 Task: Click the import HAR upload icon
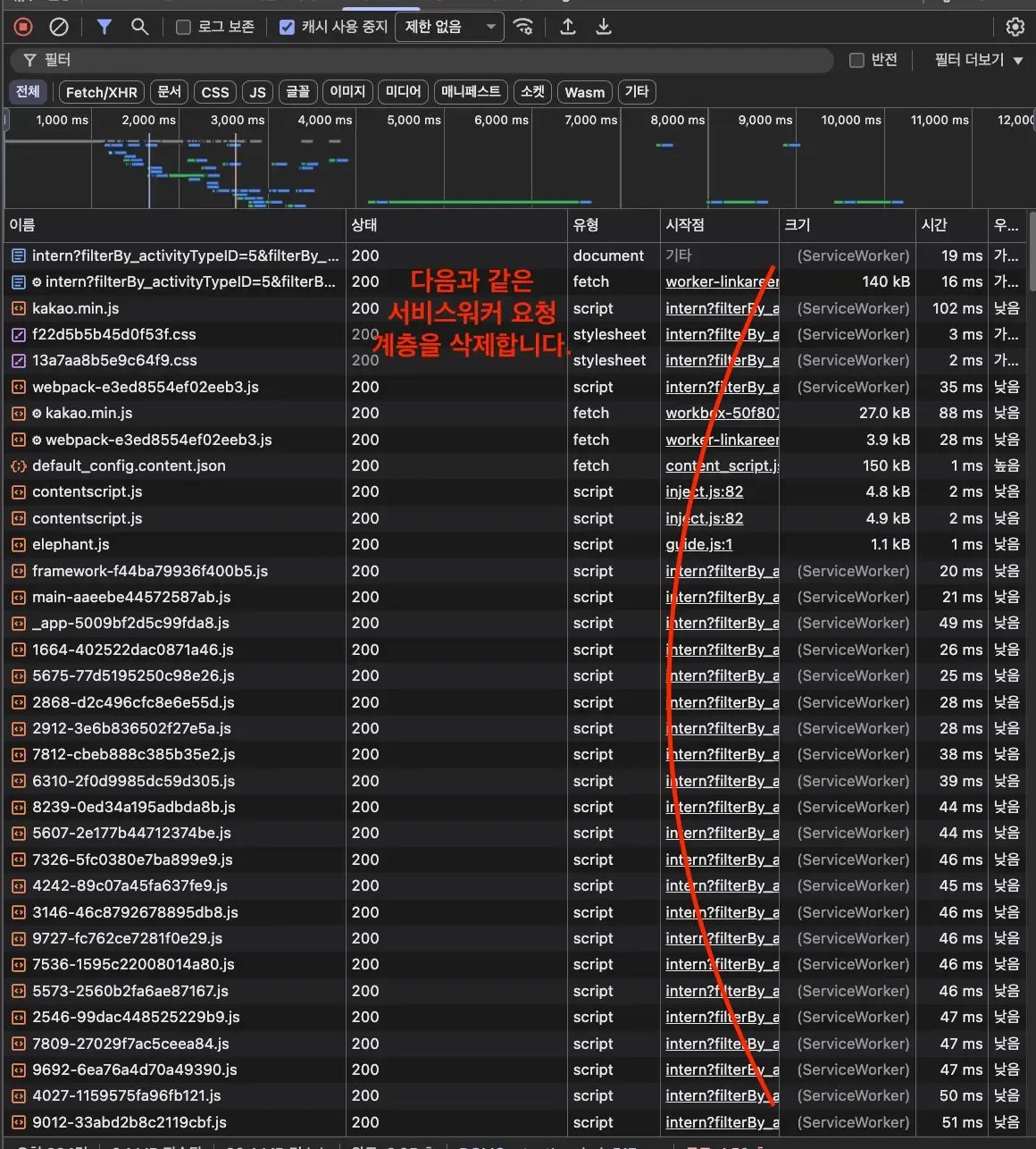coord(568,27)
